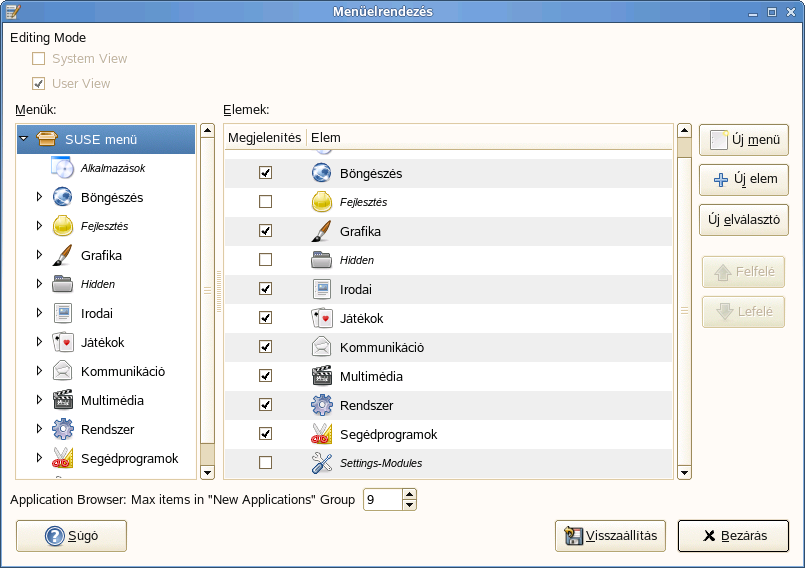Click the Új menü button
Viewport: 805px width, 568px height.
(744, 140)
